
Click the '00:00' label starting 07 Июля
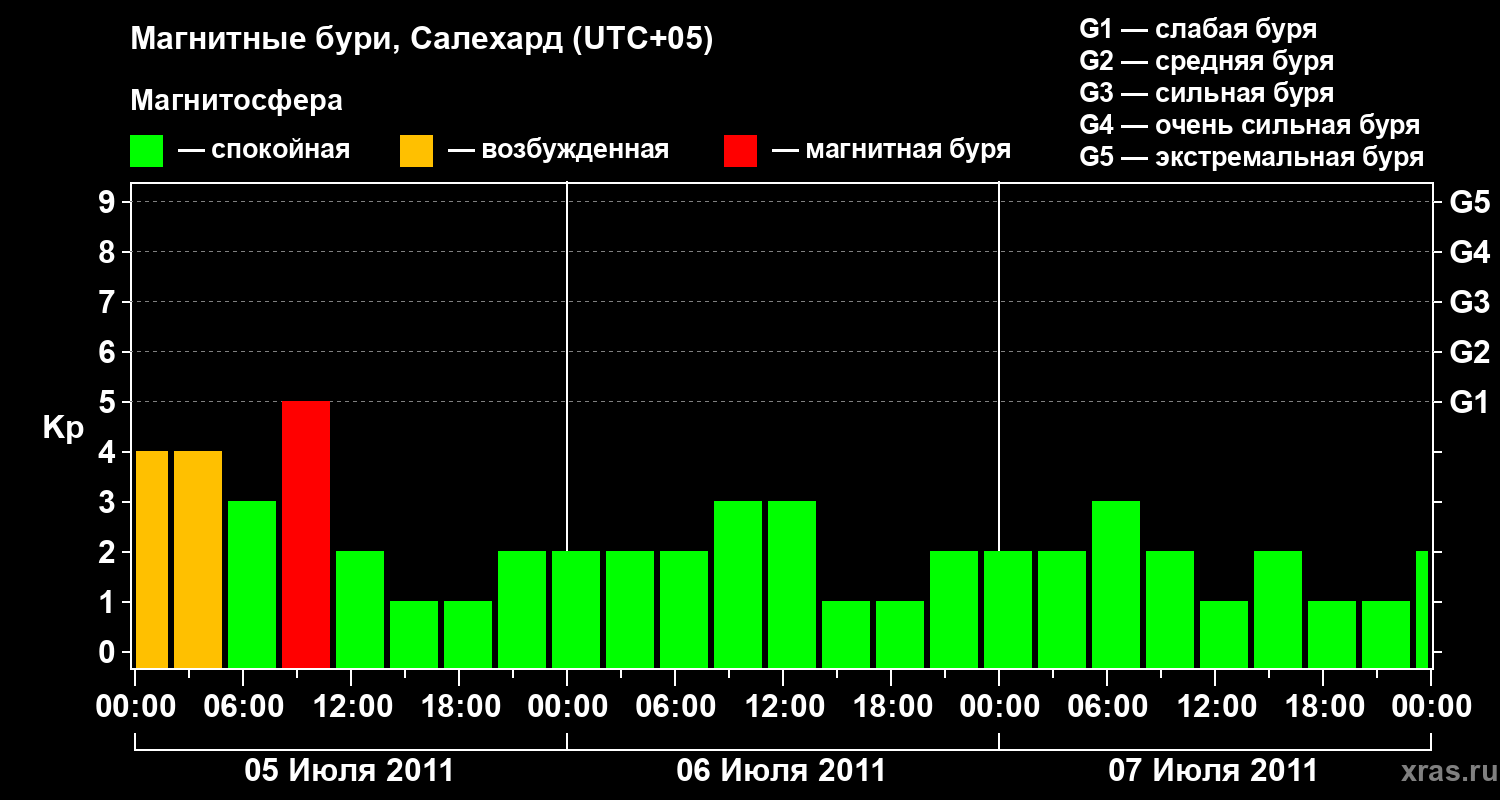[999, 707]
